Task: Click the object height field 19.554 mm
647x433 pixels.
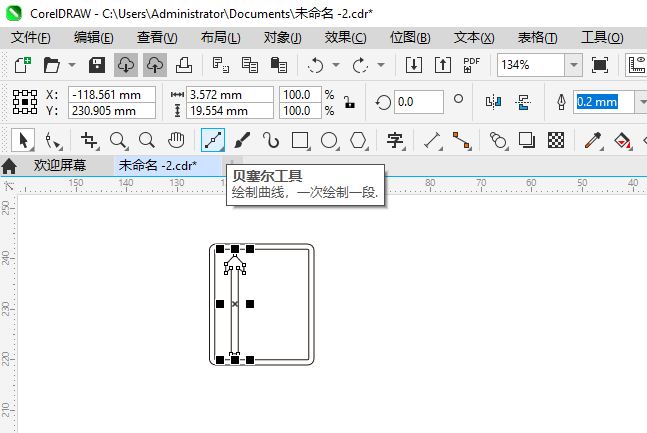Action: 230,111
